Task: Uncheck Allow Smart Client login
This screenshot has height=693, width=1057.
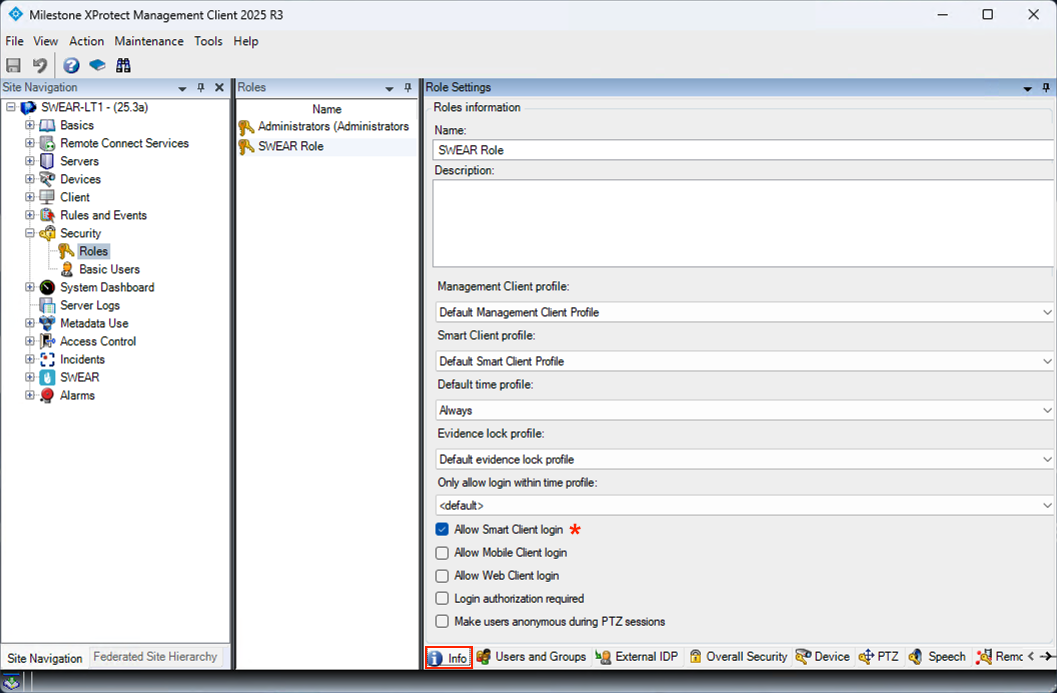Action: (442, 529)
